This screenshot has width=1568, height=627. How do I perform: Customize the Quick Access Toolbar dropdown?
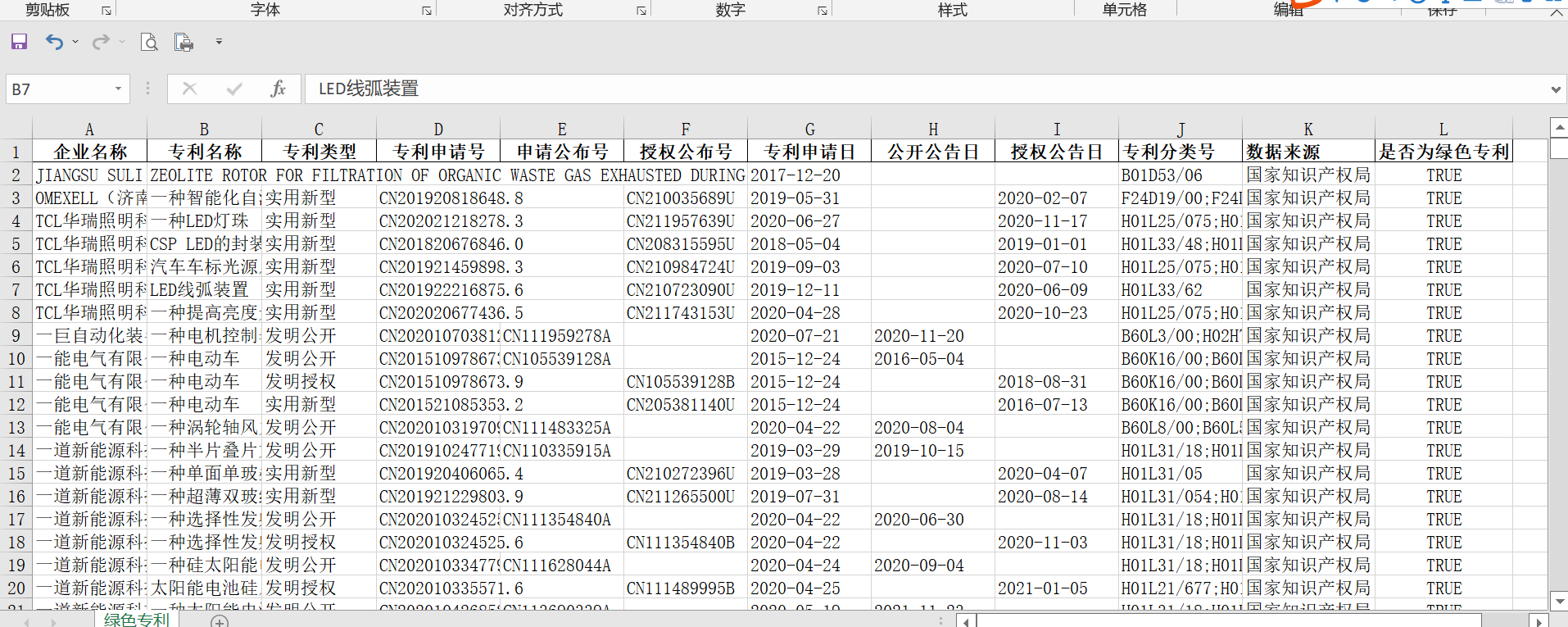pyautogui.click(x=219, y=42)
